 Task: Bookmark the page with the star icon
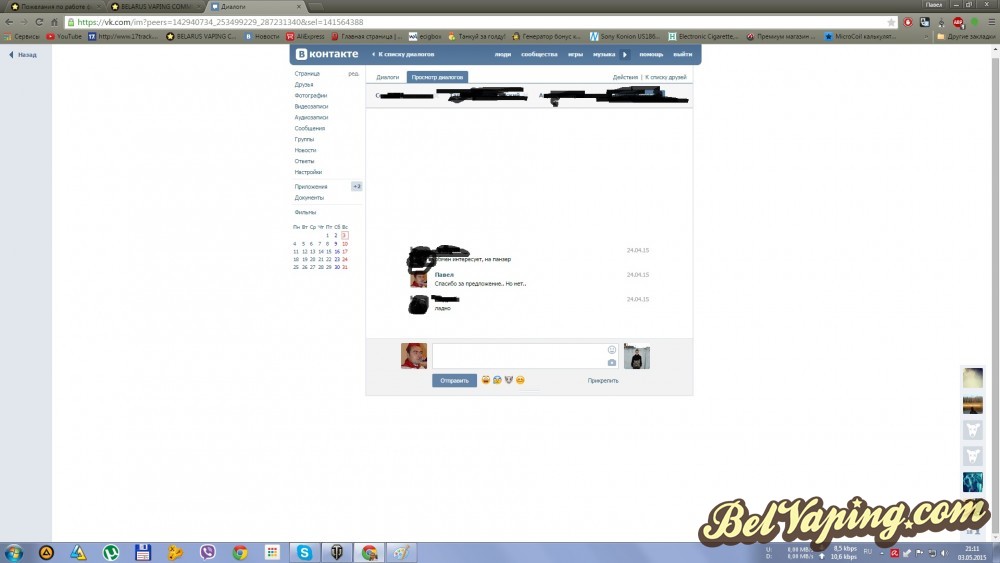tap(890, 22)
